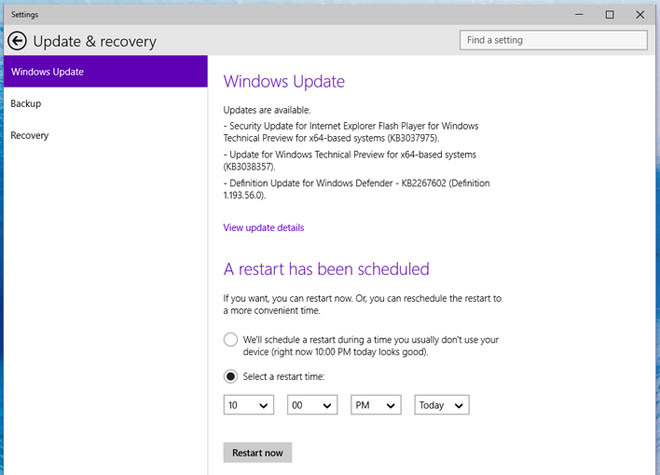
Task: Go back using the circled arrow icon
Action: (17, 41)
